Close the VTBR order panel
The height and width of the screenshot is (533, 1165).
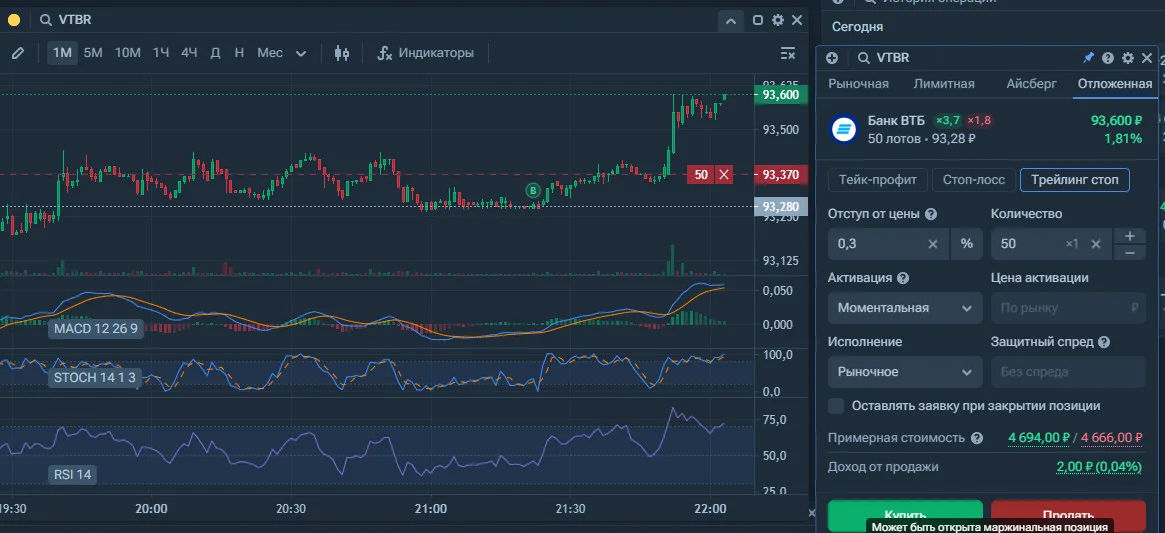tap(1146, 58)
